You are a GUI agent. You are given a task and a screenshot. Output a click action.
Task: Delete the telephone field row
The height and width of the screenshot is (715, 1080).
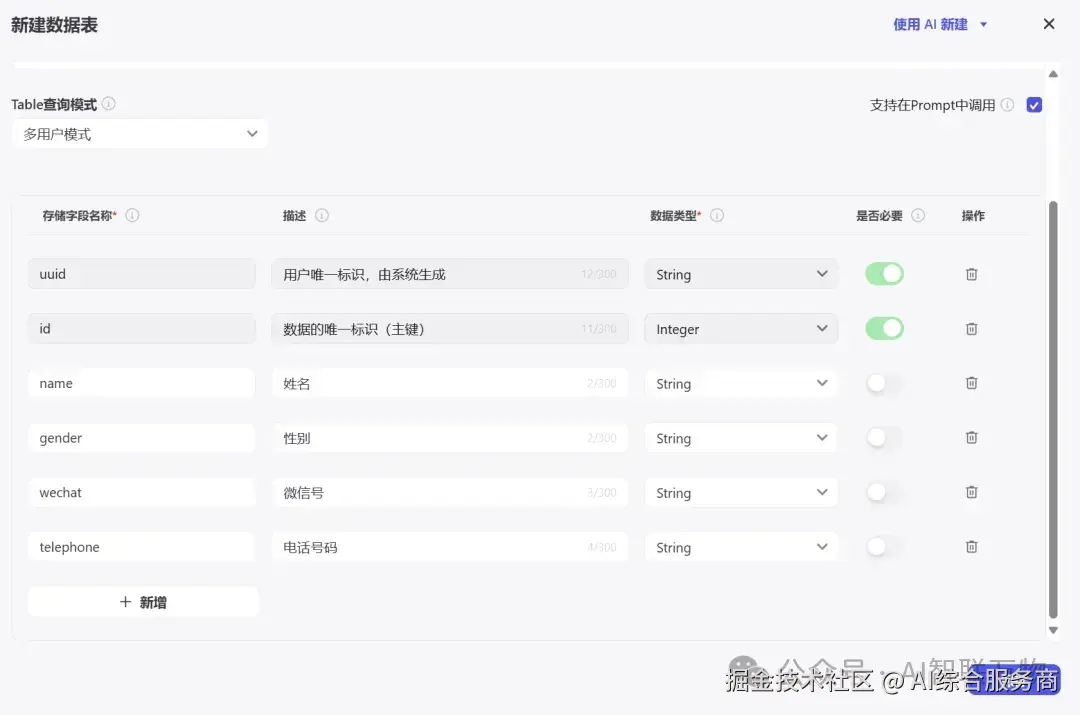(x=971, y=547)
